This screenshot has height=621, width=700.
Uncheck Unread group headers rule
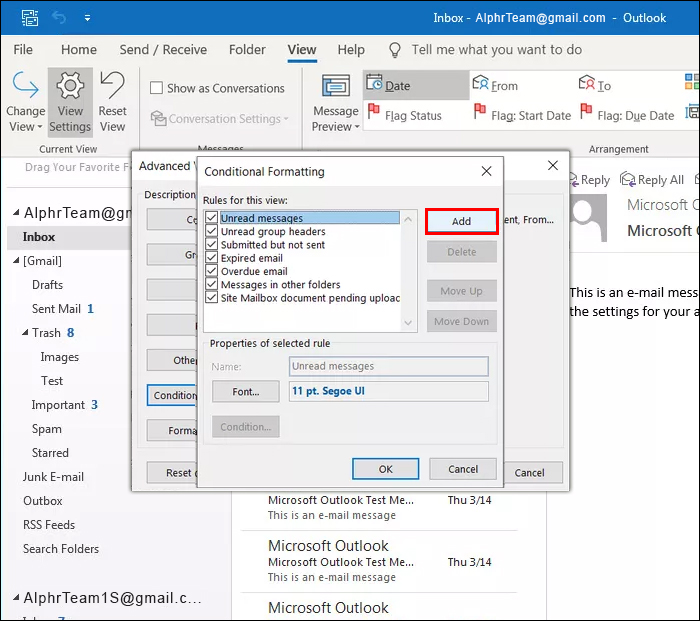[x=212, y=231]
